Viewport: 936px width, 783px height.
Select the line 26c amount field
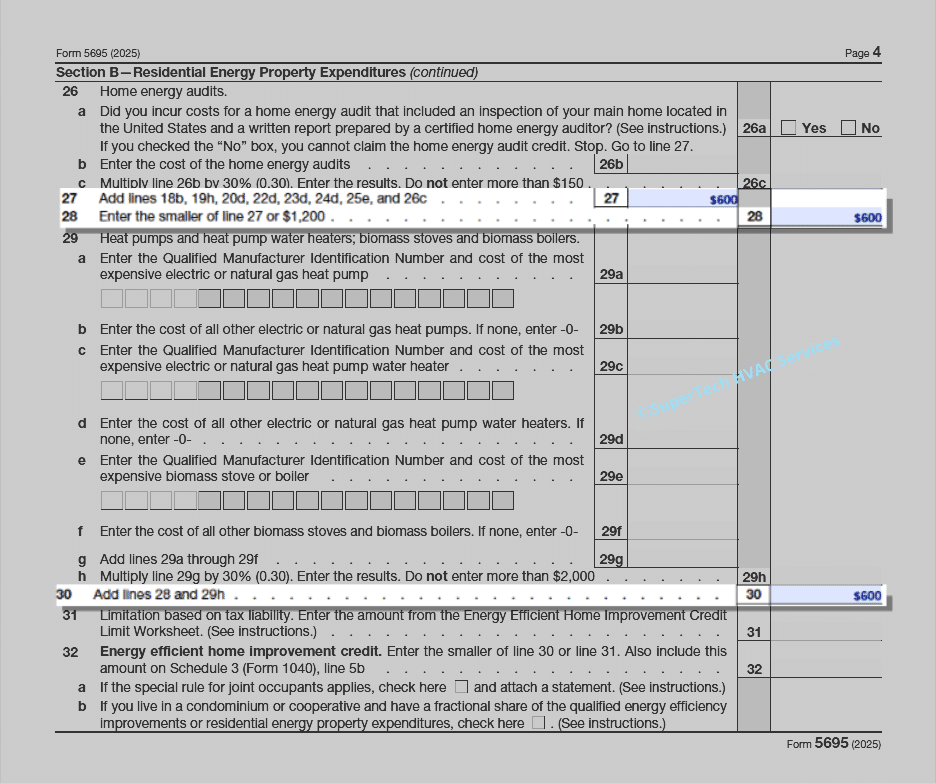click(x=827, y=182)
